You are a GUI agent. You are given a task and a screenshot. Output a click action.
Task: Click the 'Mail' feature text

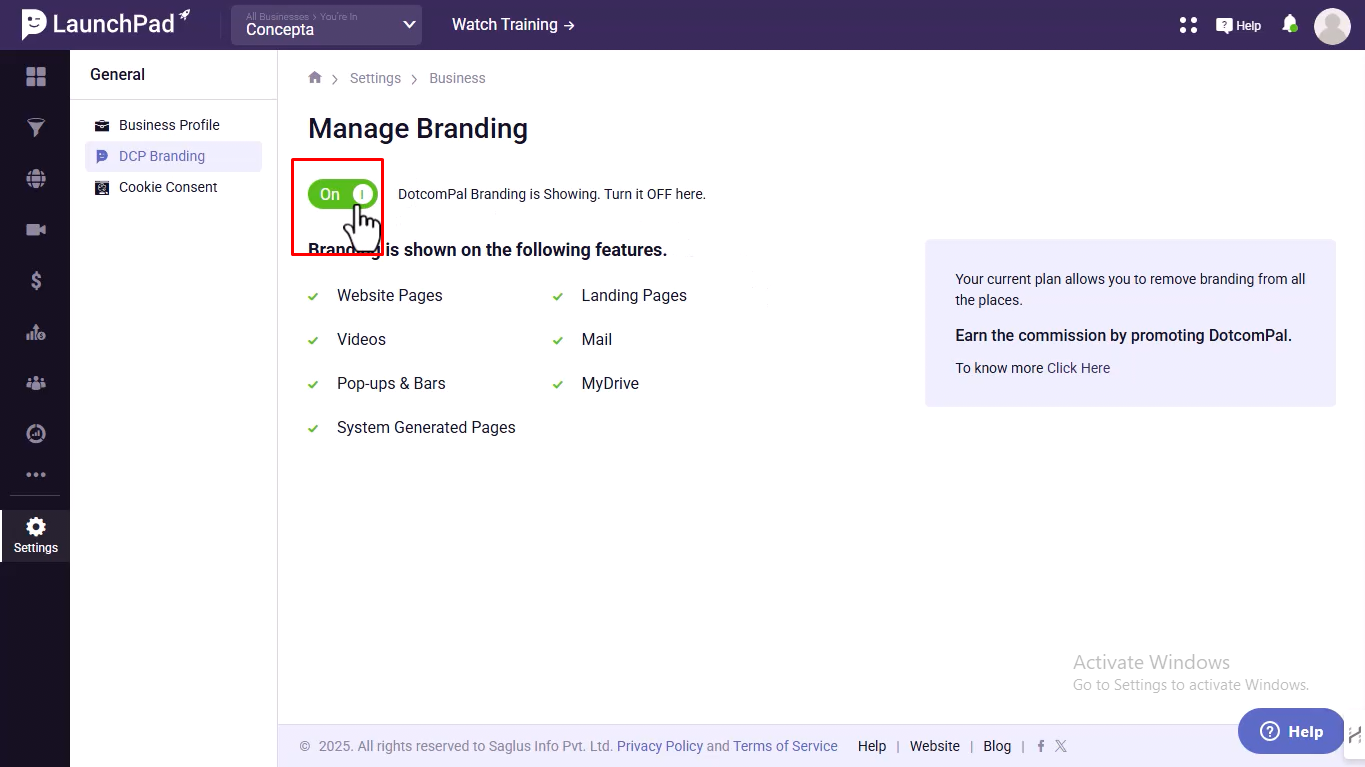[597, 340]
